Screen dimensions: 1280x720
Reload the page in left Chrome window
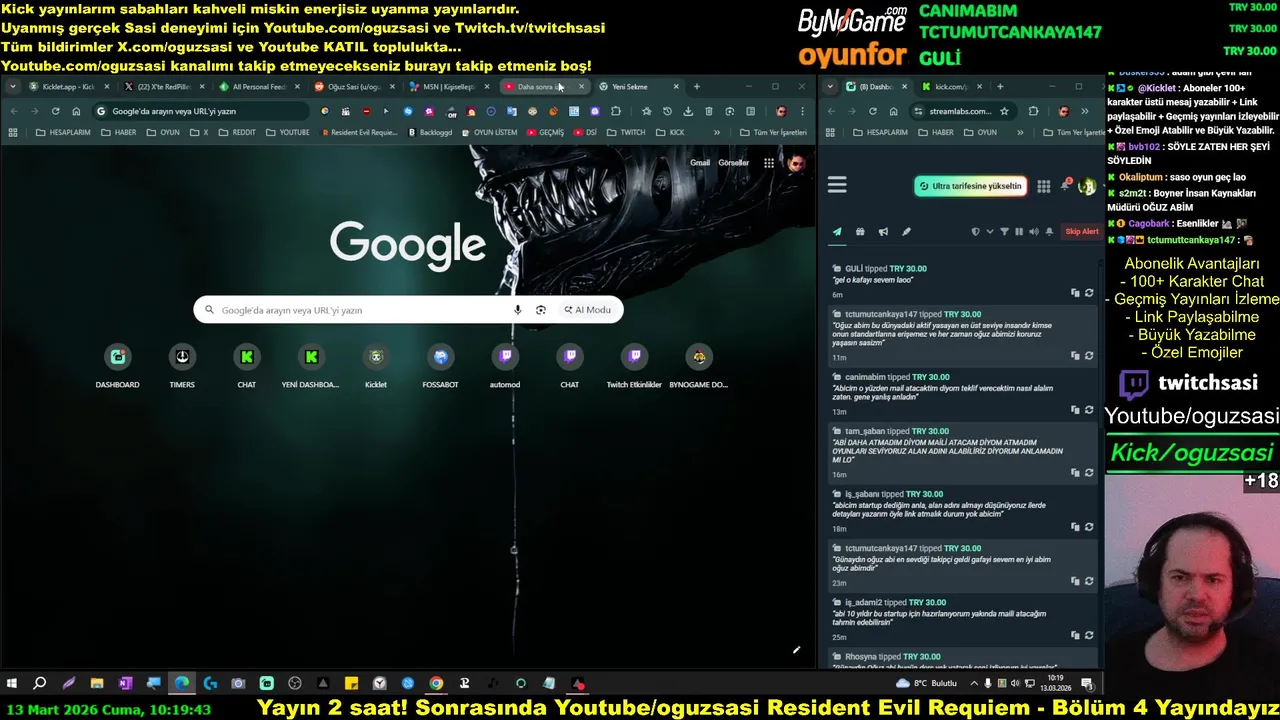click(55, 111)
